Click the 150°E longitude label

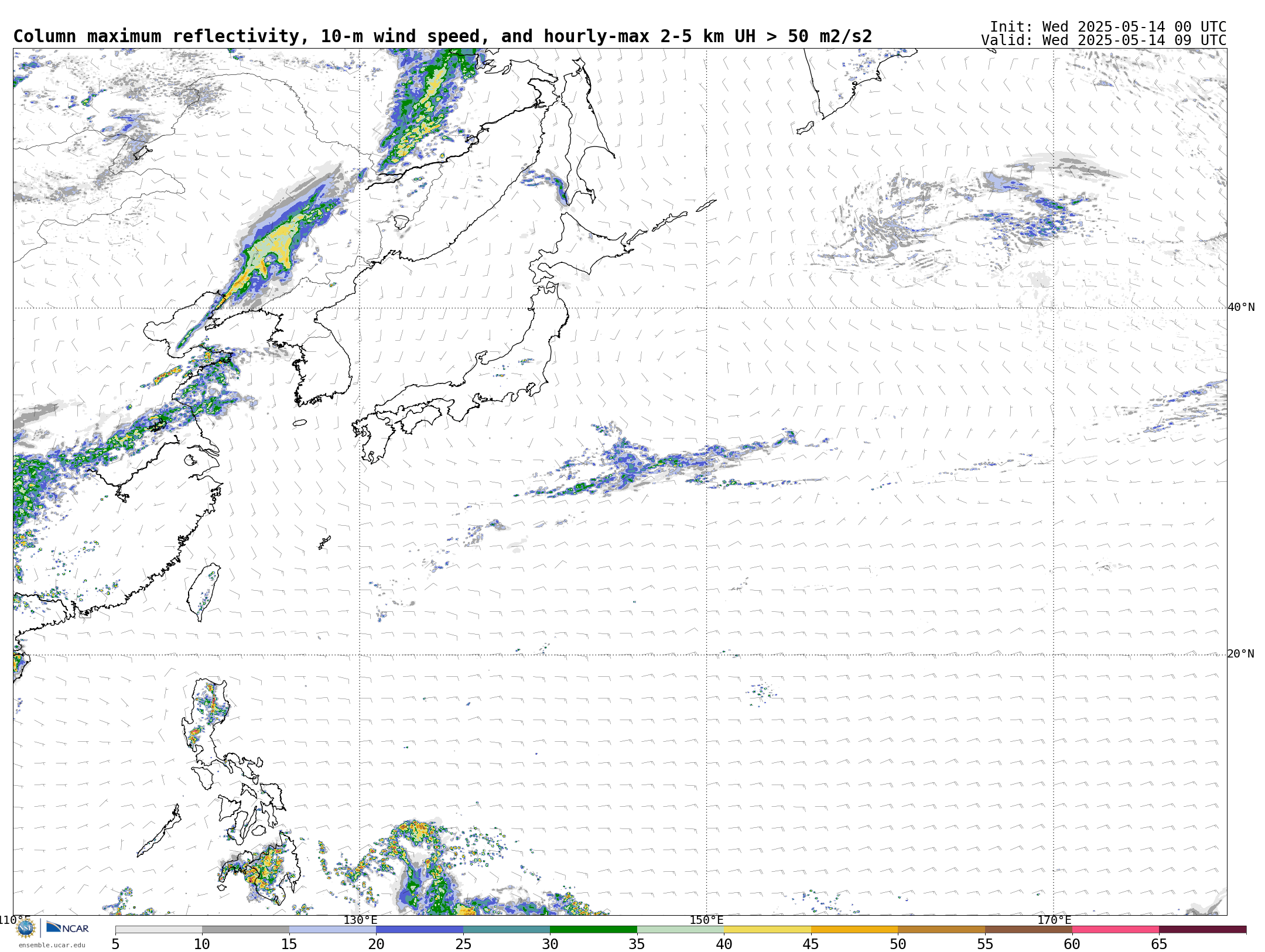706,920
